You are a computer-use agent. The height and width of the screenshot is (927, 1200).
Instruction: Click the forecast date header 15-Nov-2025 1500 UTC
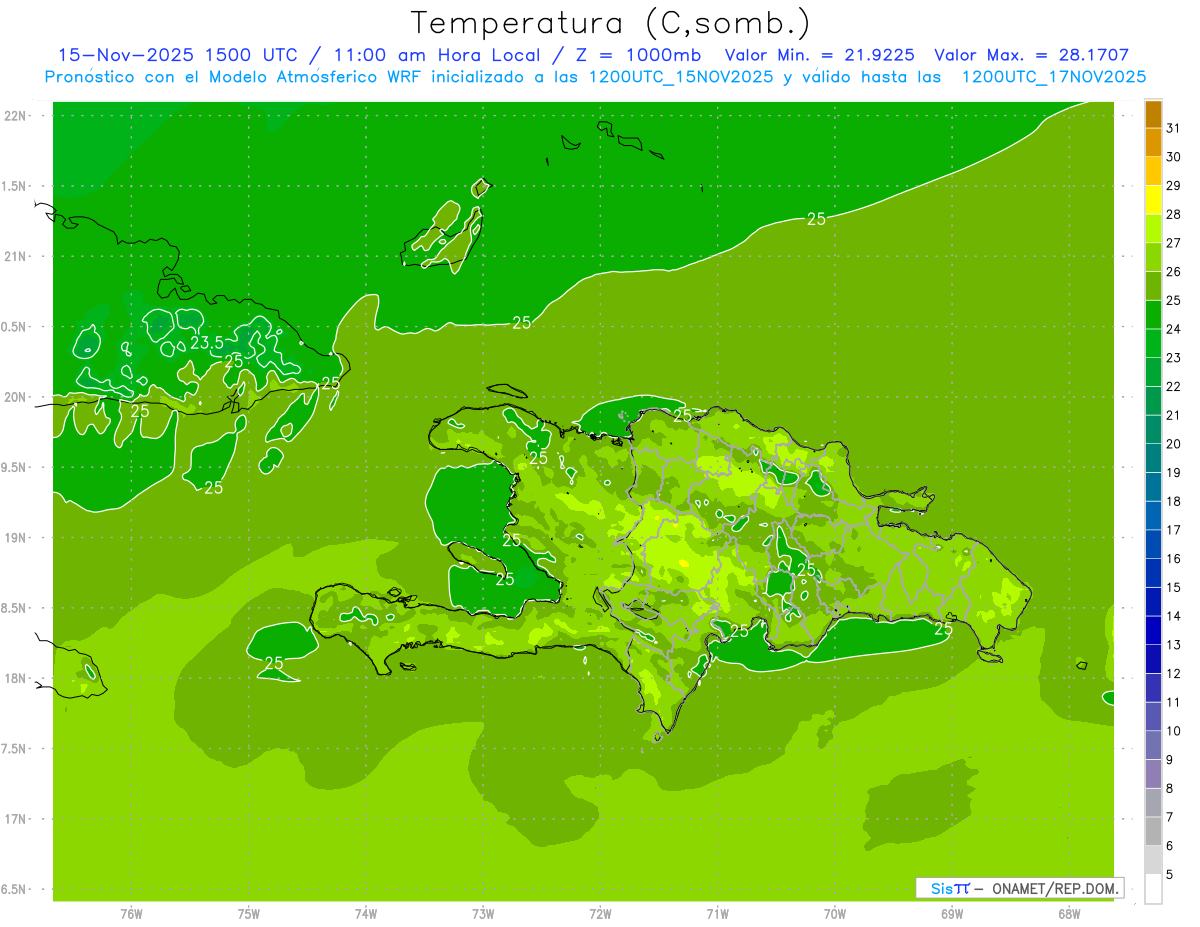tap(185, 55)
